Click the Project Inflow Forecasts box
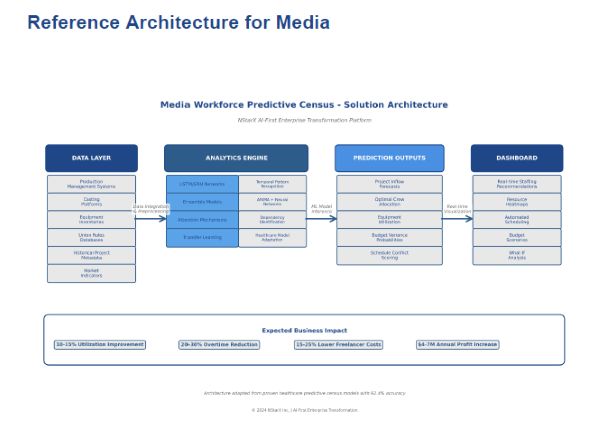The image size is (600, 421). [389, 184]
